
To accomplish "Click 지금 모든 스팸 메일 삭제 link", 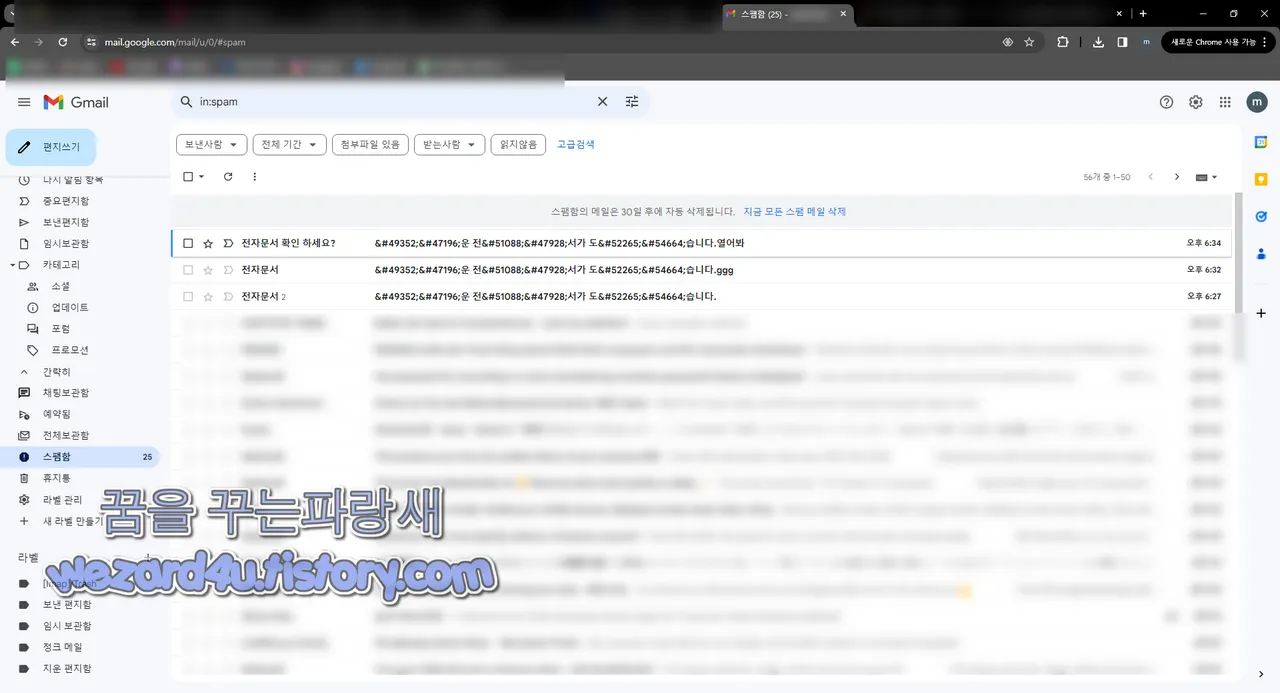I will [x=794, y=212].
